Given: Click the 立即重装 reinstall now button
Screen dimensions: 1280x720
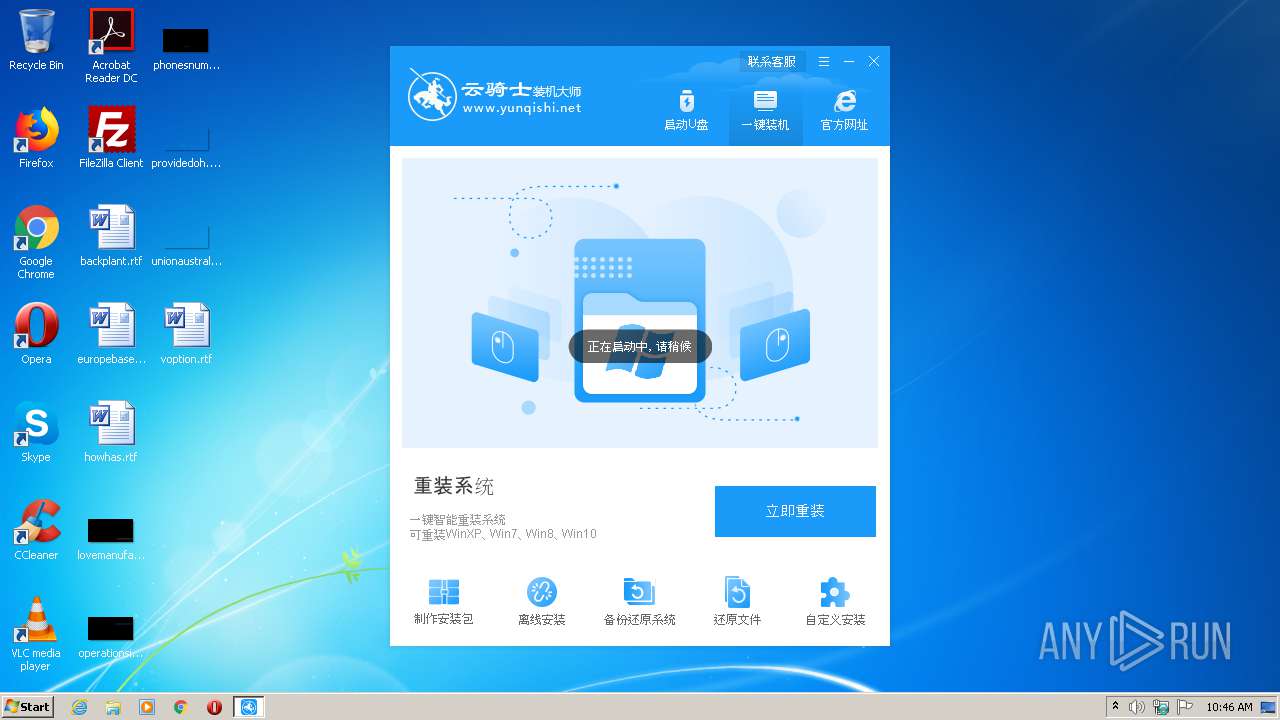Looking at the screenshot, I should [795, 511].
